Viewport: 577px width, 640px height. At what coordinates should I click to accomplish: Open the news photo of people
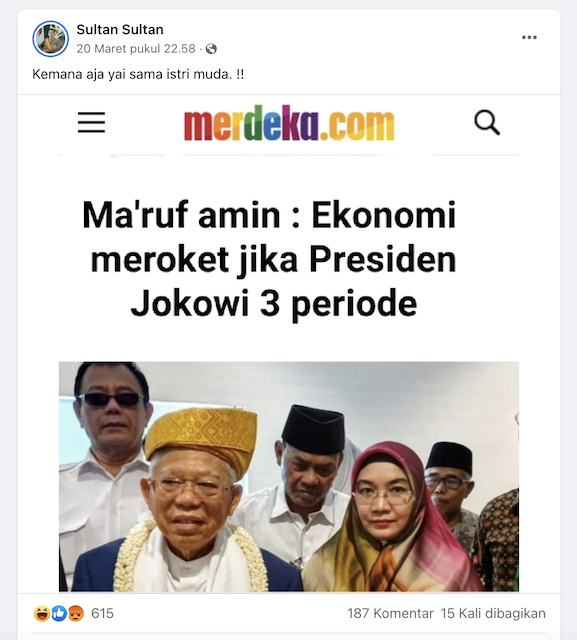coord(289,476)
